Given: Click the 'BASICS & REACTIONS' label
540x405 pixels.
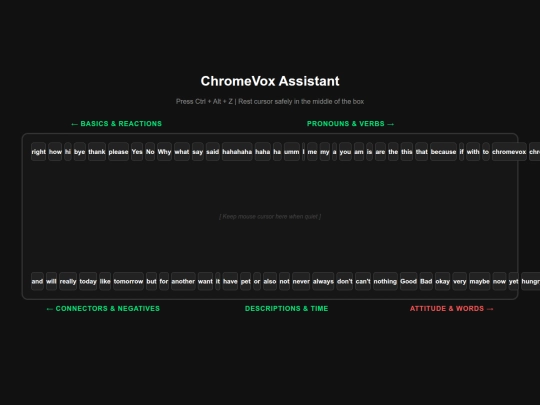Looking at the screenshot, I should (116, 124).
